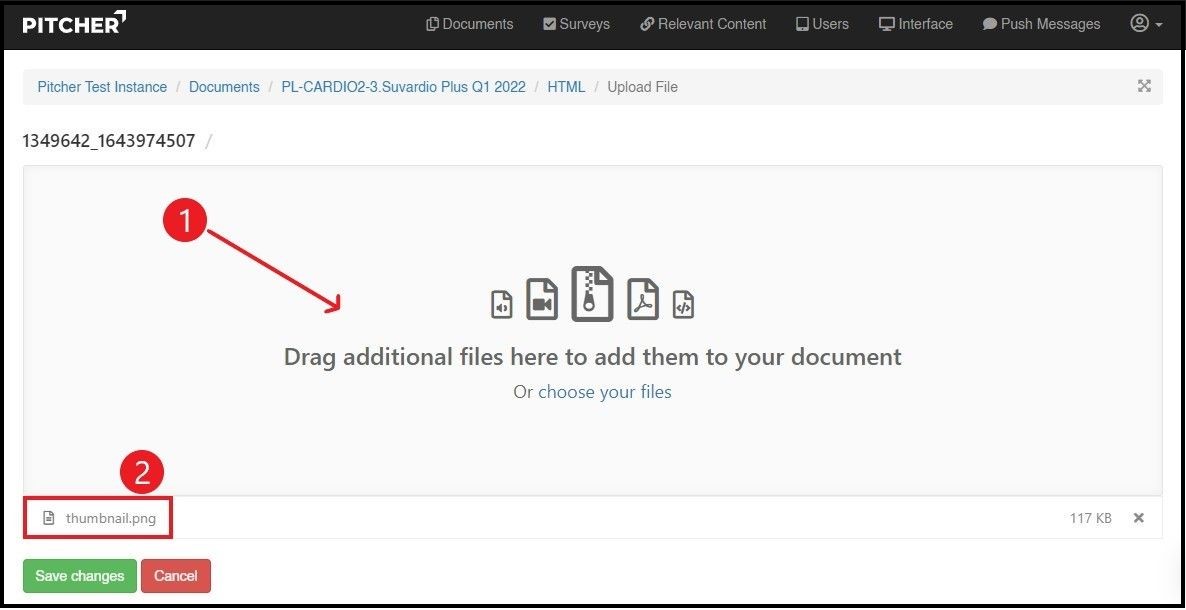Open the Interface settings page
The height and width of the screenshot is (610, 1186).
click(915, 24)
